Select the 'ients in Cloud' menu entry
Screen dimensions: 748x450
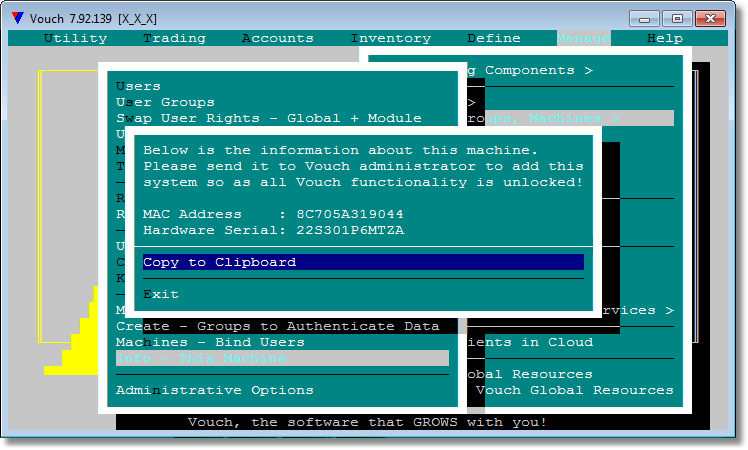[x=530, y=342]
